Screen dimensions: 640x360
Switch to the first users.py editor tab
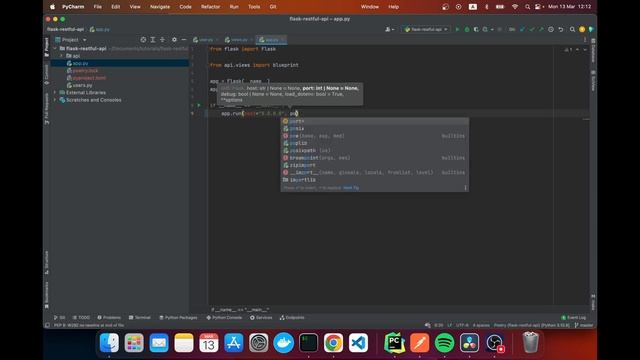pyautogui.click(x=206, y=40)
